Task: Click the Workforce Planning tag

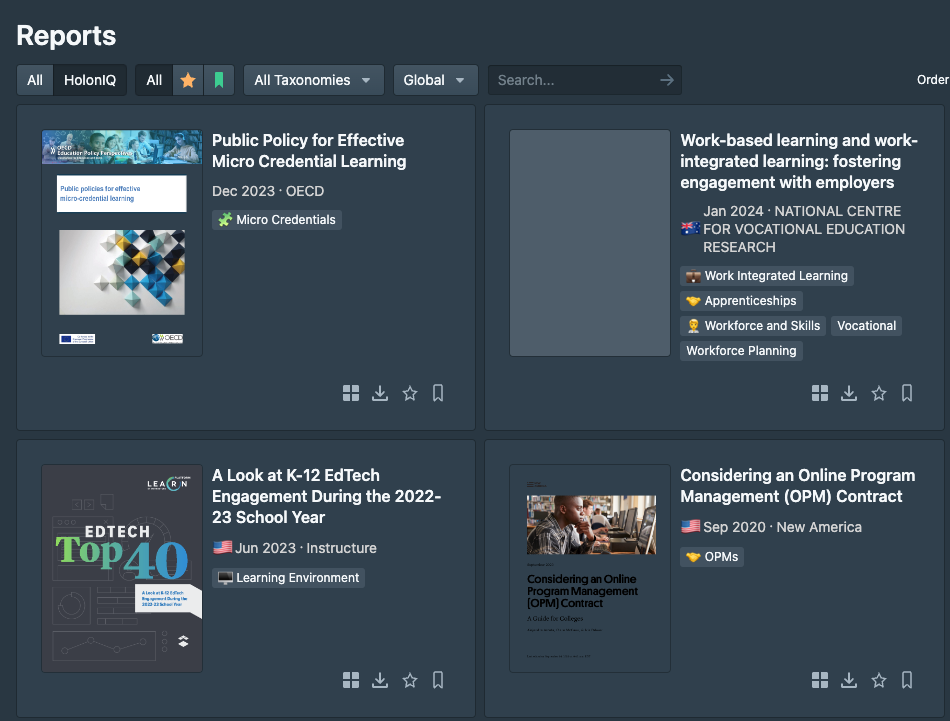Action: (x=741, y=351)
